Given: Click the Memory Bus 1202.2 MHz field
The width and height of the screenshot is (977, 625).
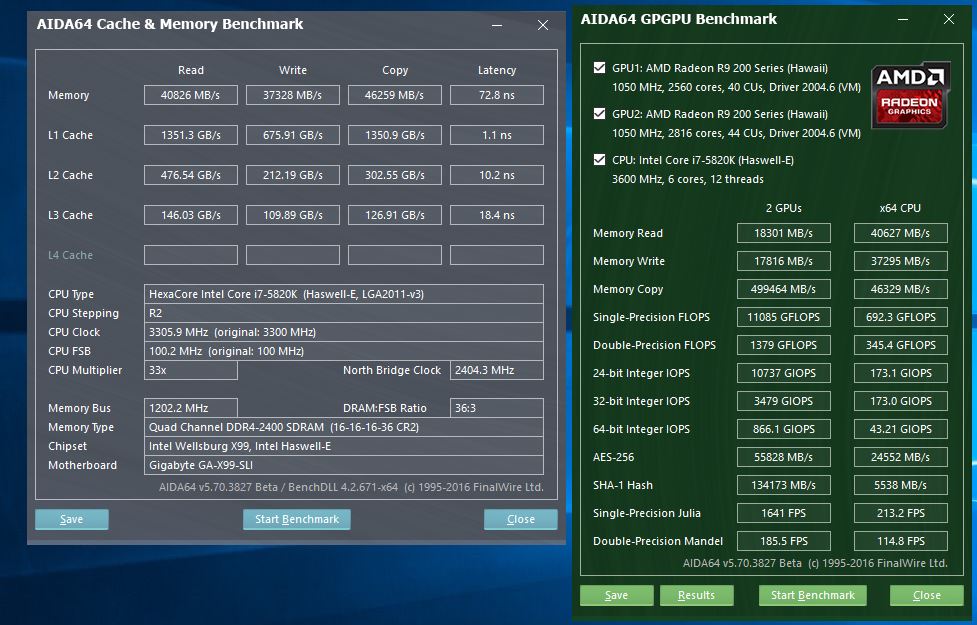Looking at the screenshot, I should point(191,408).
